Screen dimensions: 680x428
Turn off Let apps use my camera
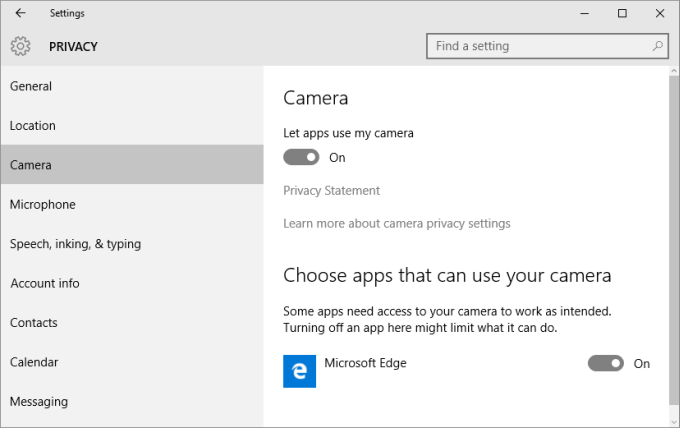[302, 157]
